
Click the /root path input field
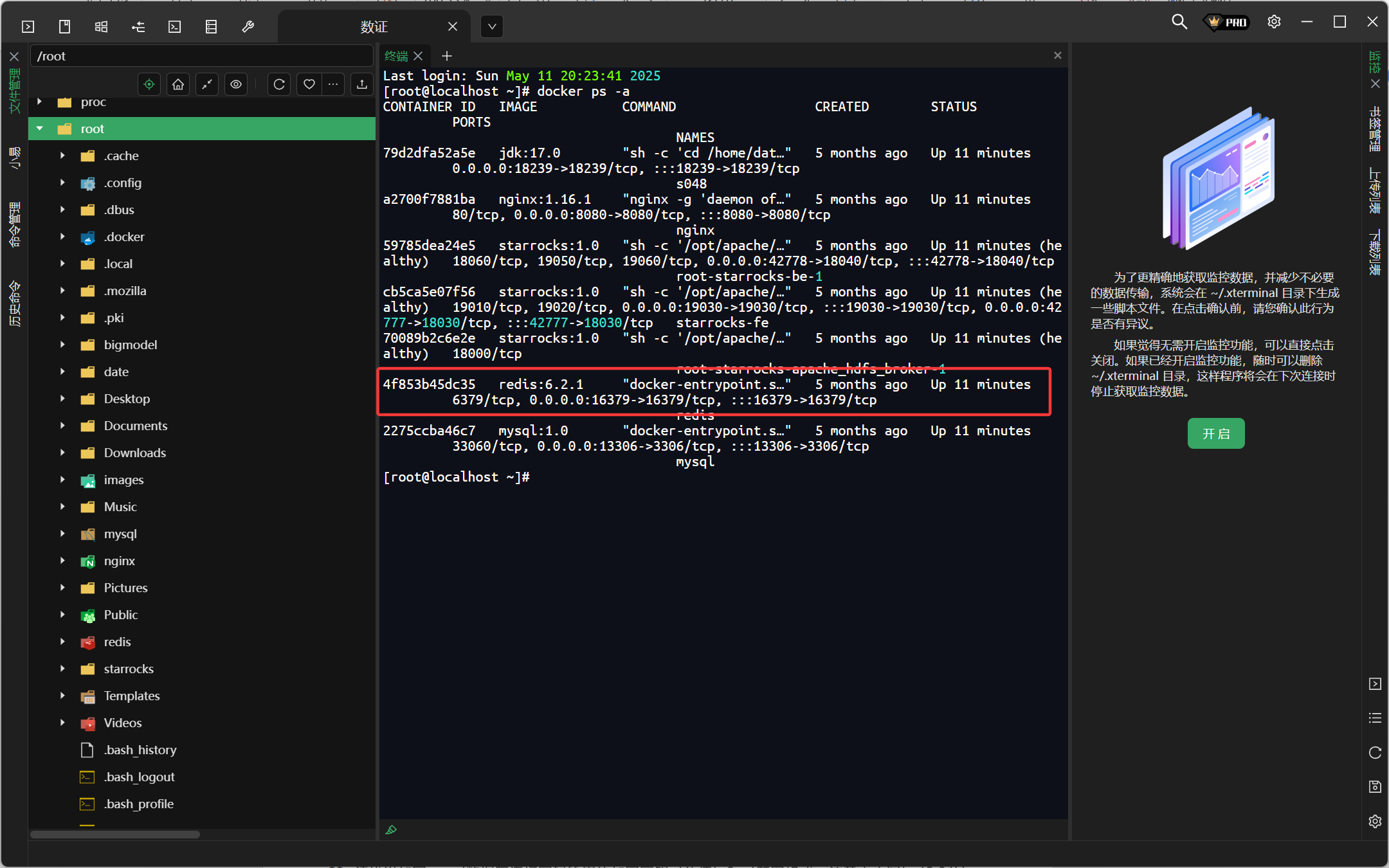point(201,56)
